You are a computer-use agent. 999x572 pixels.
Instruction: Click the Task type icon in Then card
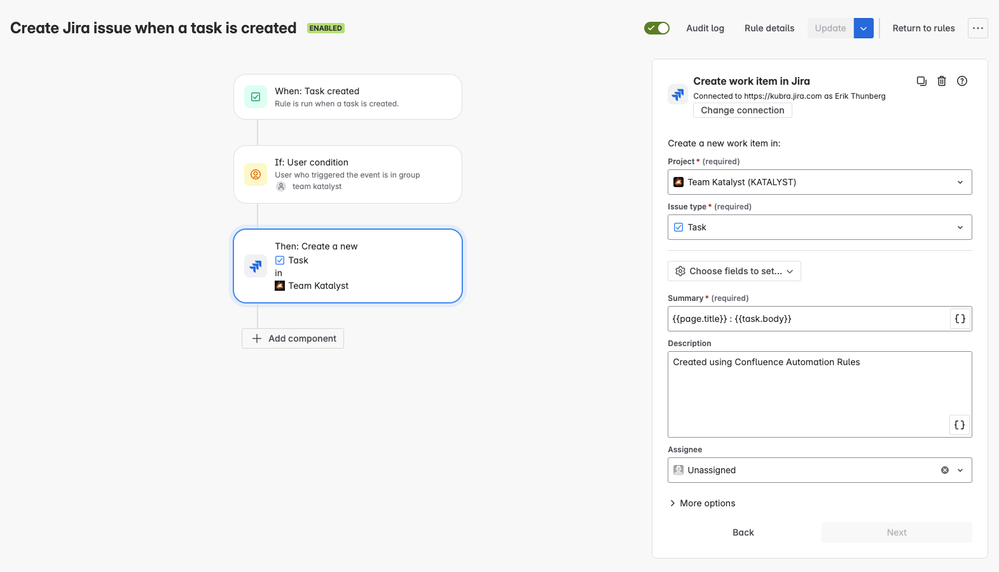(280, 260)
